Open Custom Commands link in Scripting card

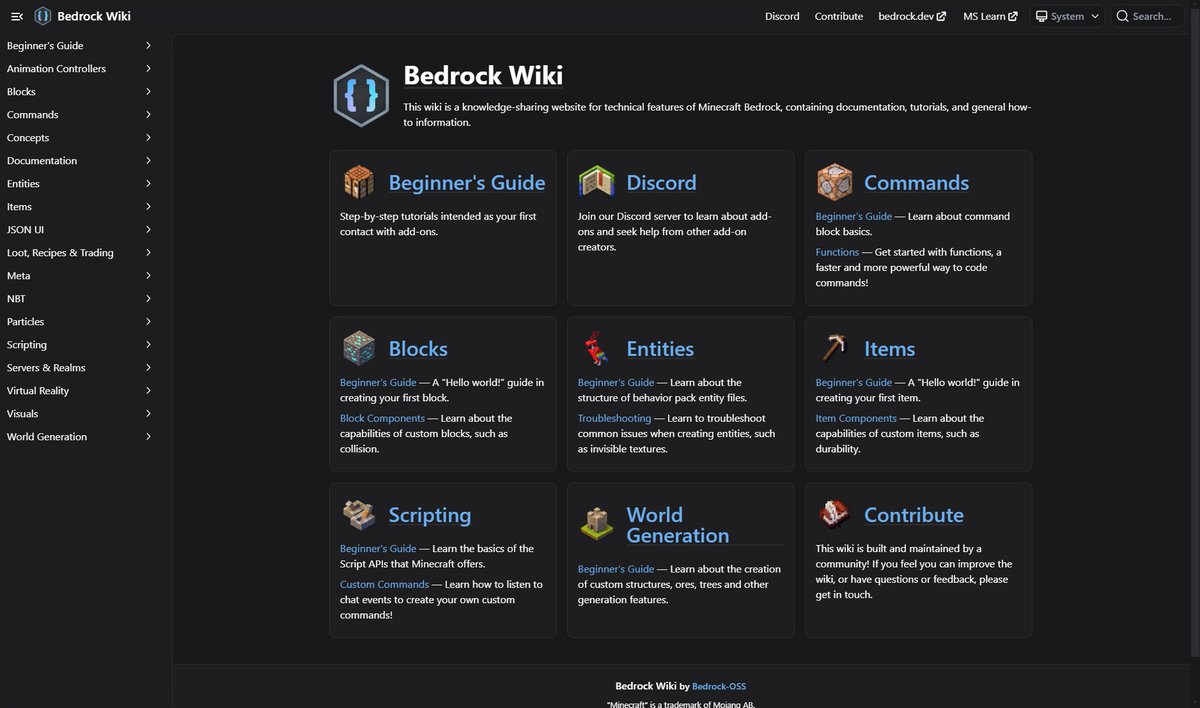[384, 584]
